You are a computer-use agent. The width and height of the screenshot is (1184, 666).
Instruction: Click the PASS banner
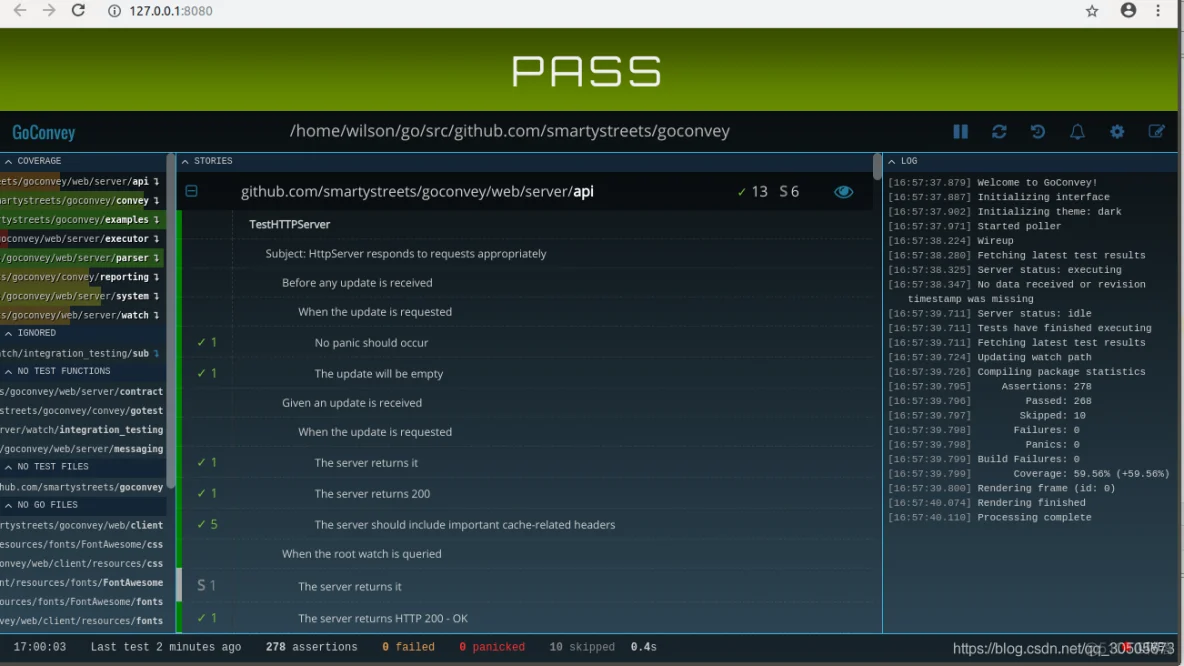click(x=589, y=70)
